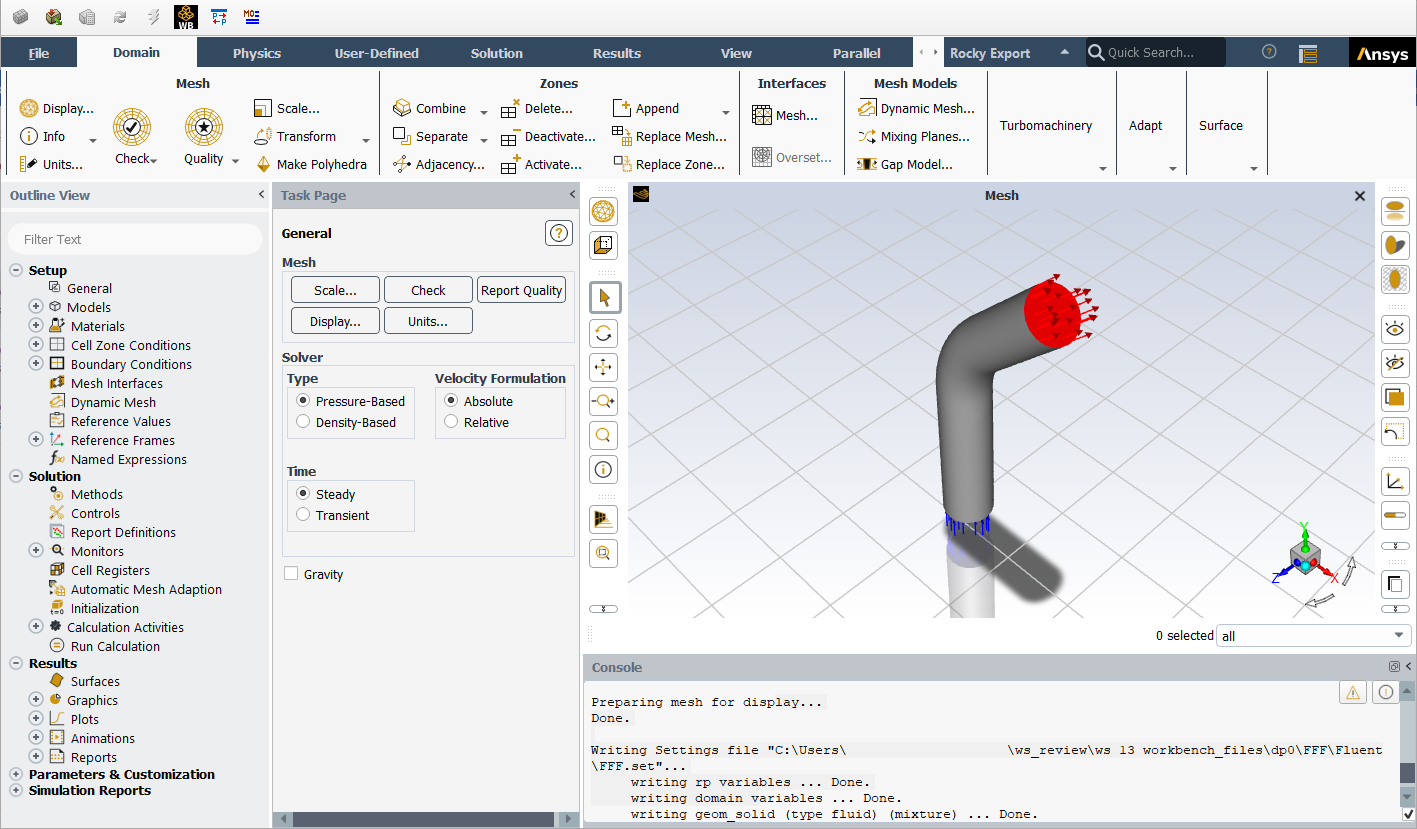1417x829 pixels.
Task: Click the Make Polyhedra icon
Action: [x=264, y=164]
